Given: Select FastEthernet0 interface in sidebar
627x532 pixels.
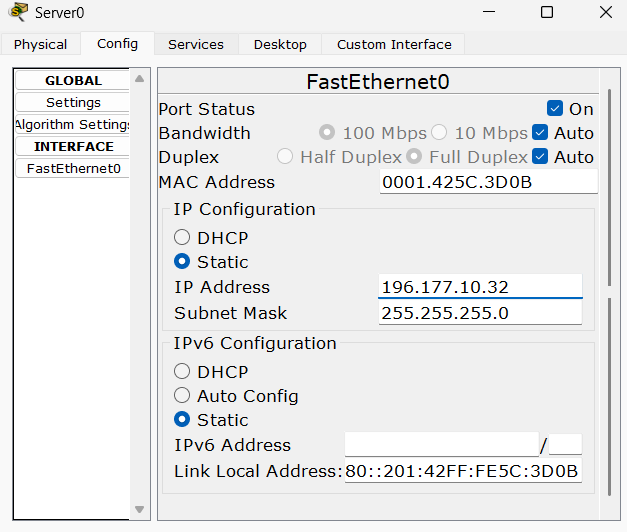Looking at the screenshot, I should coord(73,169).
